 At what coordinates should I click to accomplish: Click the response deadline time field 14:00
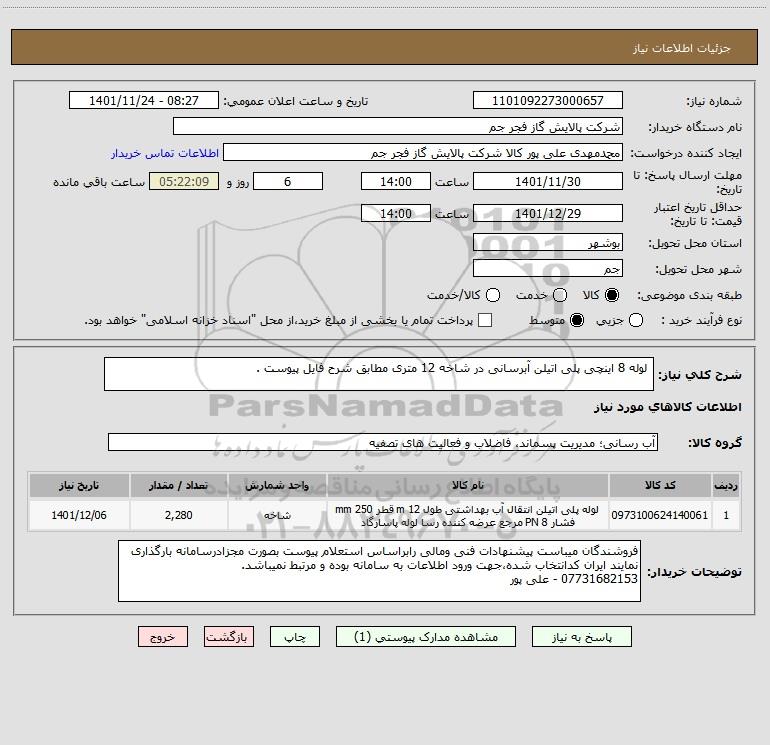tap(396, 181)
